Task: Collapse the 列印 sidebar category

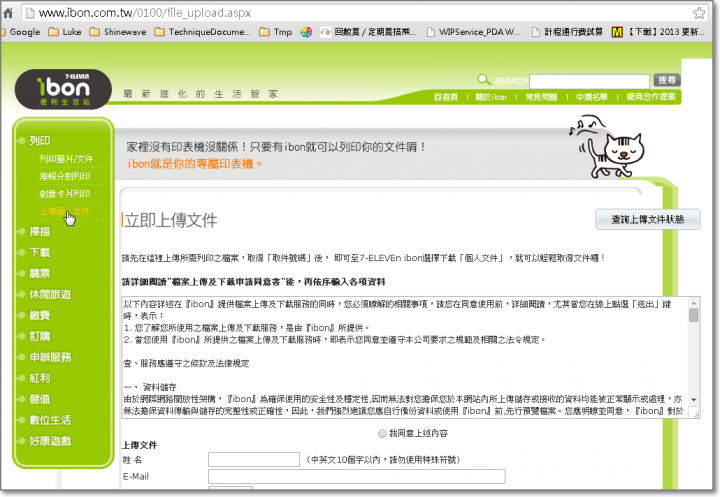Action: point(39,141)
